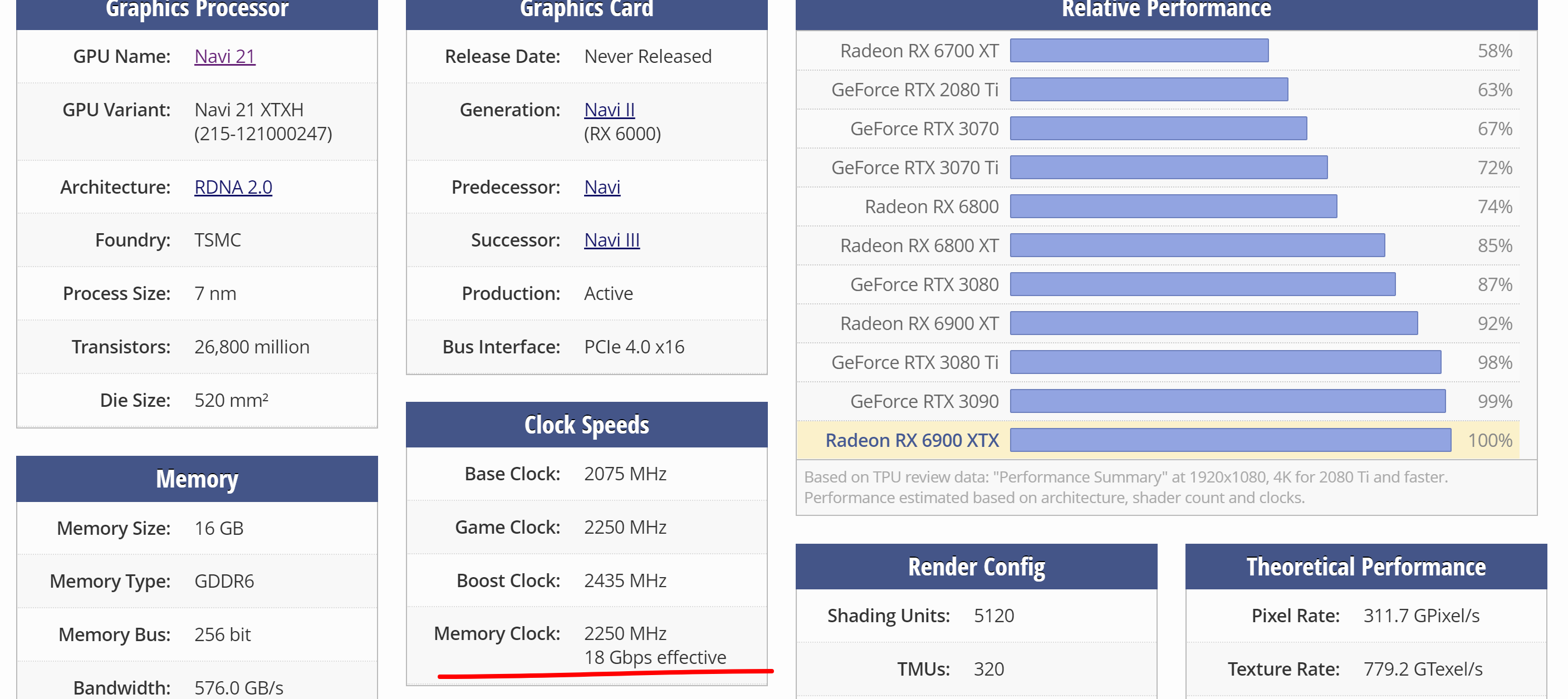Open the RDNA 2.0 architecture link
Screen dimensions: 1568x699
point(233,187)
